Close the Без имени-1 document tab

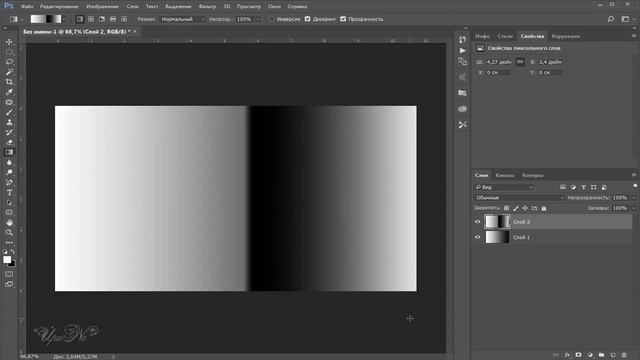pos(135,31)
